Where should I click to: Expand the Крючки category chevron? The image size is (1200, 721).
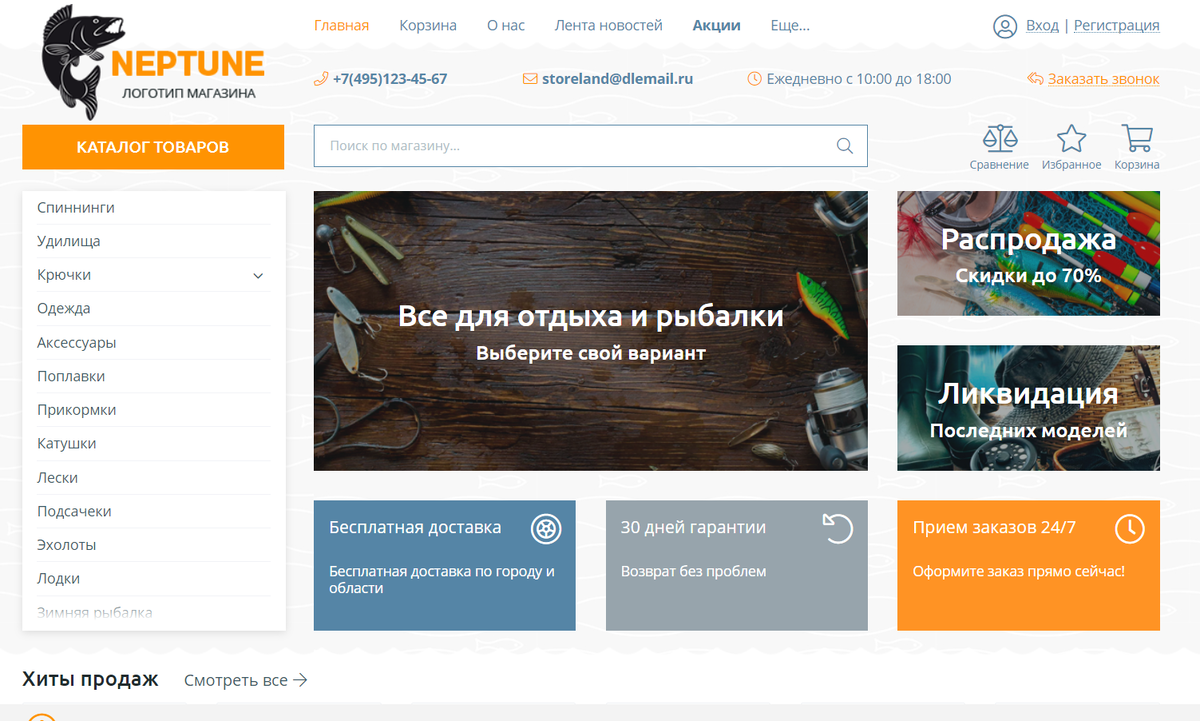258,275
